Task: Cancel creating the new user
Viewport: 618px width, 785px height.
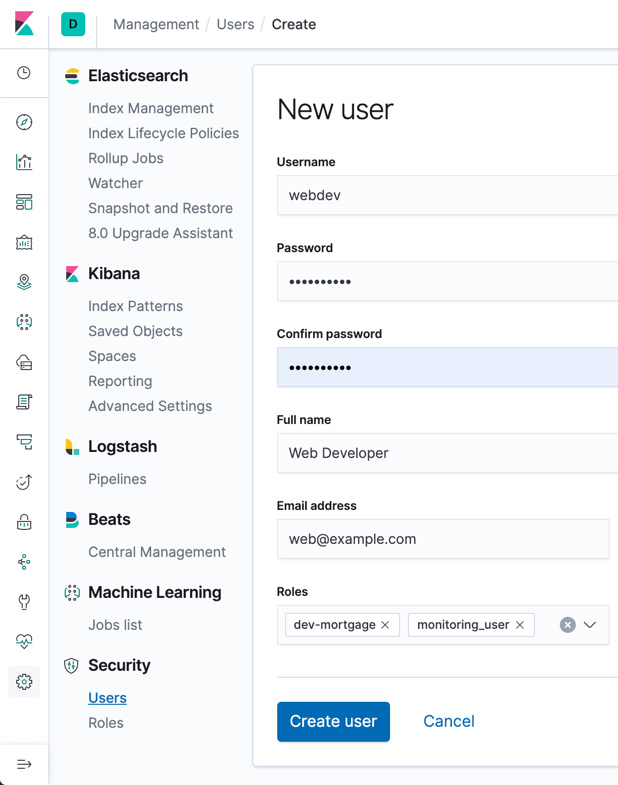Action: click(448, 721)
